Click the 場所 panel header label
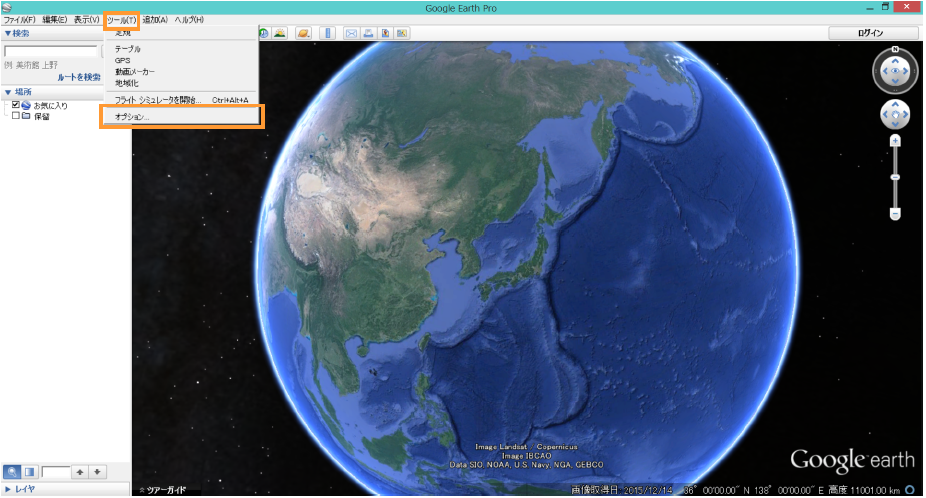The width and height of the screenshot is (926, 498). pos(23,92)
